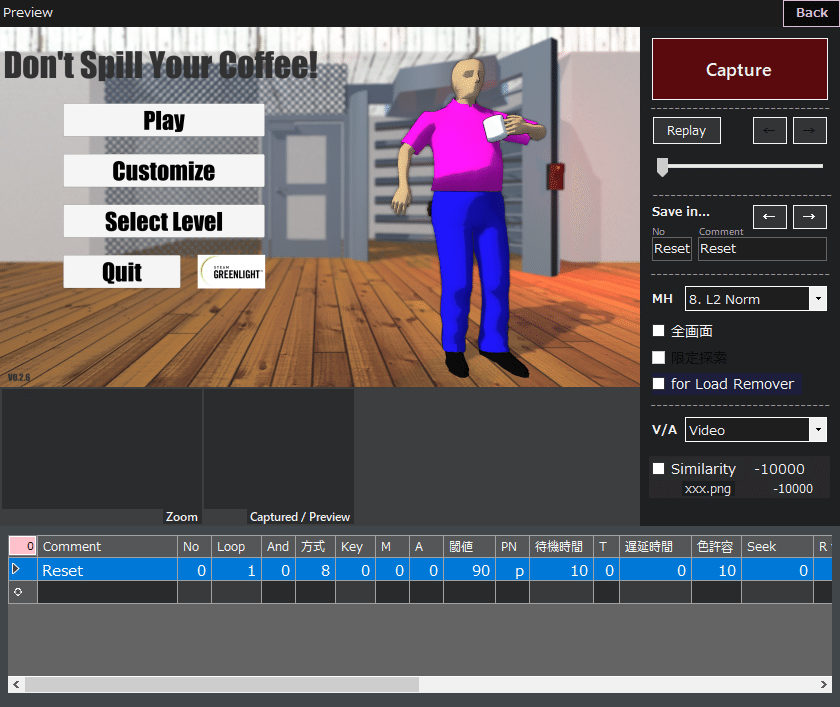Click the And column header
The height and width of the screenshot is (707, 840).
(278, 546)
